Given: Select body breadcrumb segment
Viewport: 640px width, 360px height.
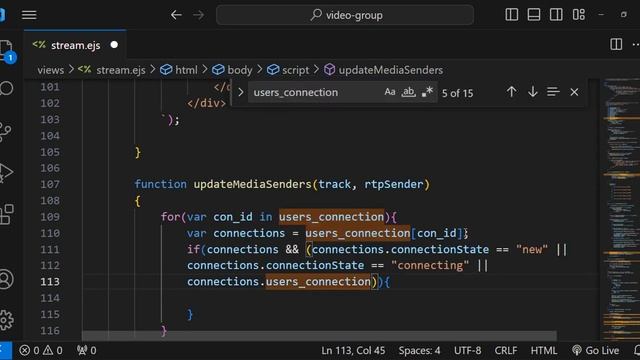Looking at the screenshot, I should tap(232, 70).
